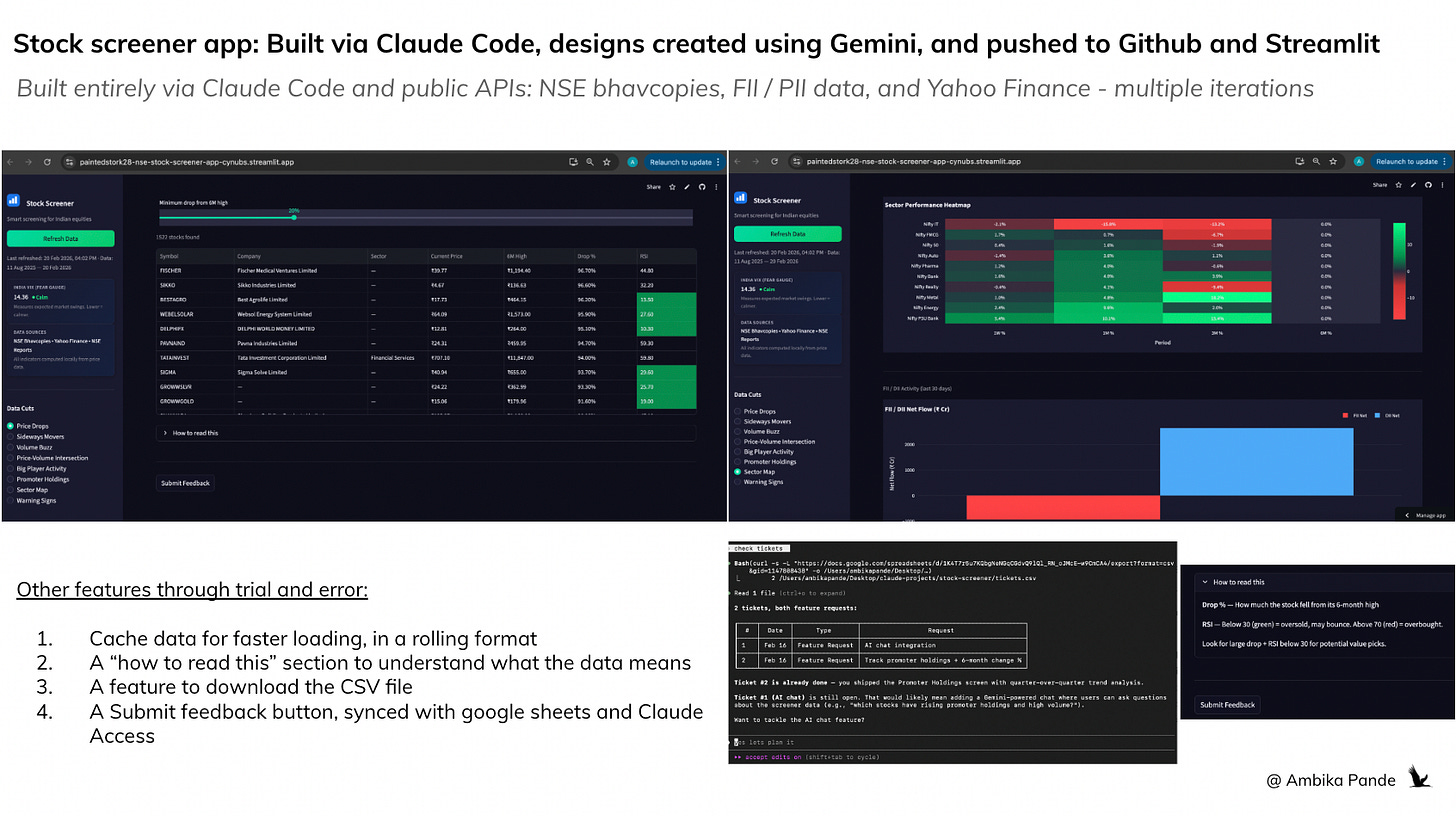The width and height of the screenshot is (1456, 816).
Task: Click the minimum drop slider handle at 20%
Action: coord(293,217)
